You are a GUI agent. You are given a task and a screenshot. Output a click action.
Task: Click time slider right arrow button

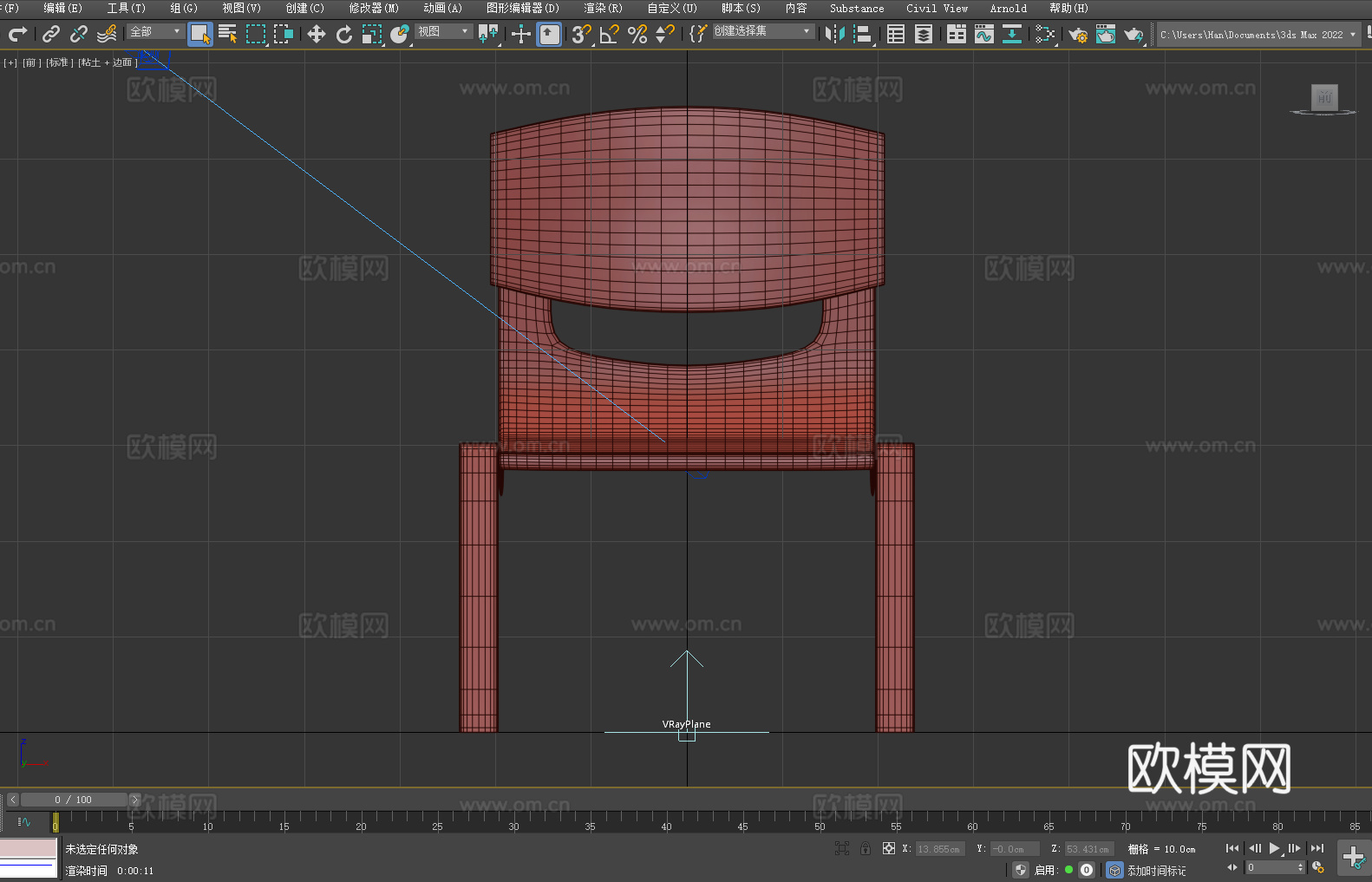134,800
